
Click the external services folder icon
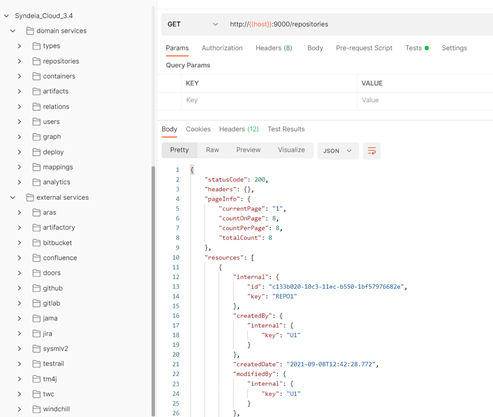[30, 197]
